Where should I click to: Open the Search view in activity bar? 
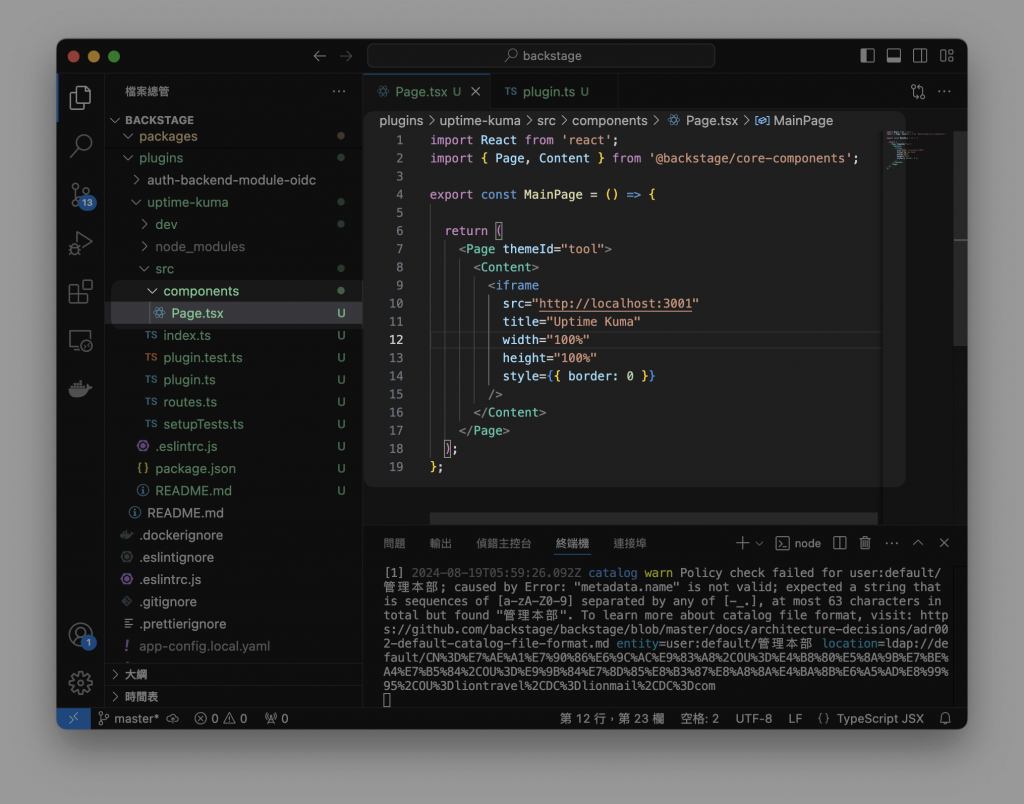click(x=81, y=146)
